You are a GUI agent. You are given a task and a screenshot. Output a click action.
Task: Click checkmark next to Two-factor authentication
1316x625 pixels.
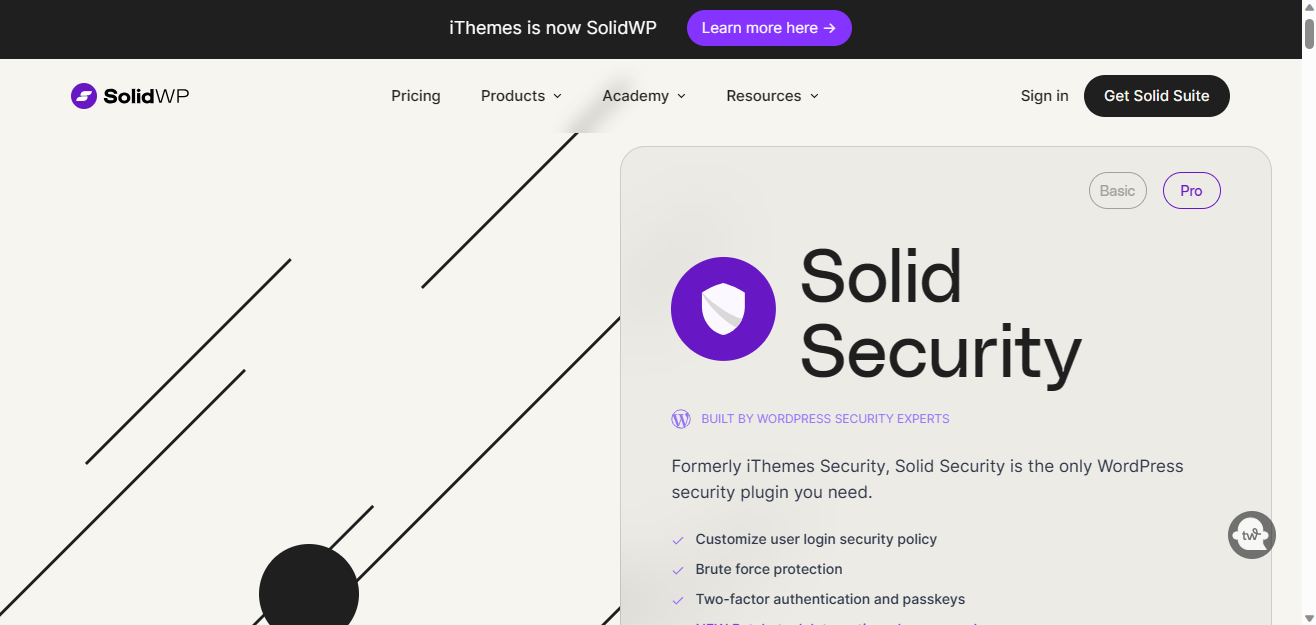tap(678, 600)
